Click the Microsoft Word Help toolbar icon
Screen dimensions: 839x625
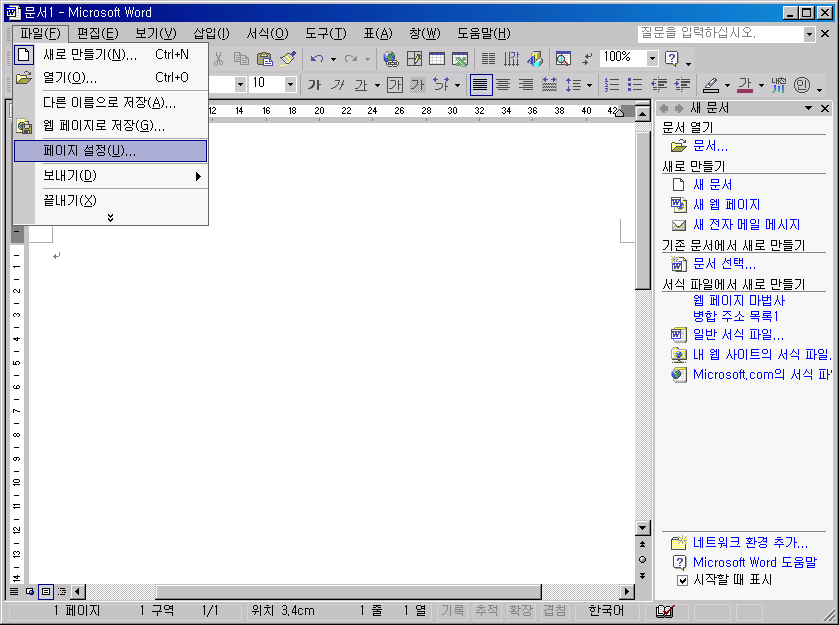(672, 58)
